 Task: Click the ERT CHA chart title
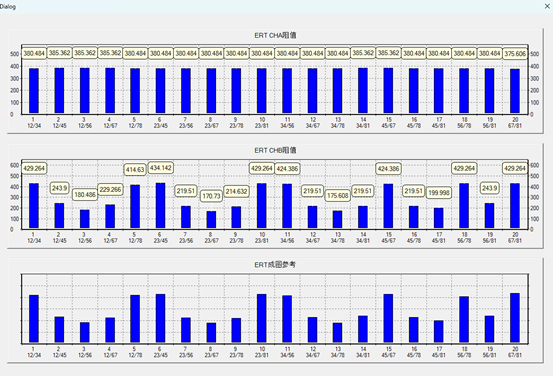click(x=275, y=35)
